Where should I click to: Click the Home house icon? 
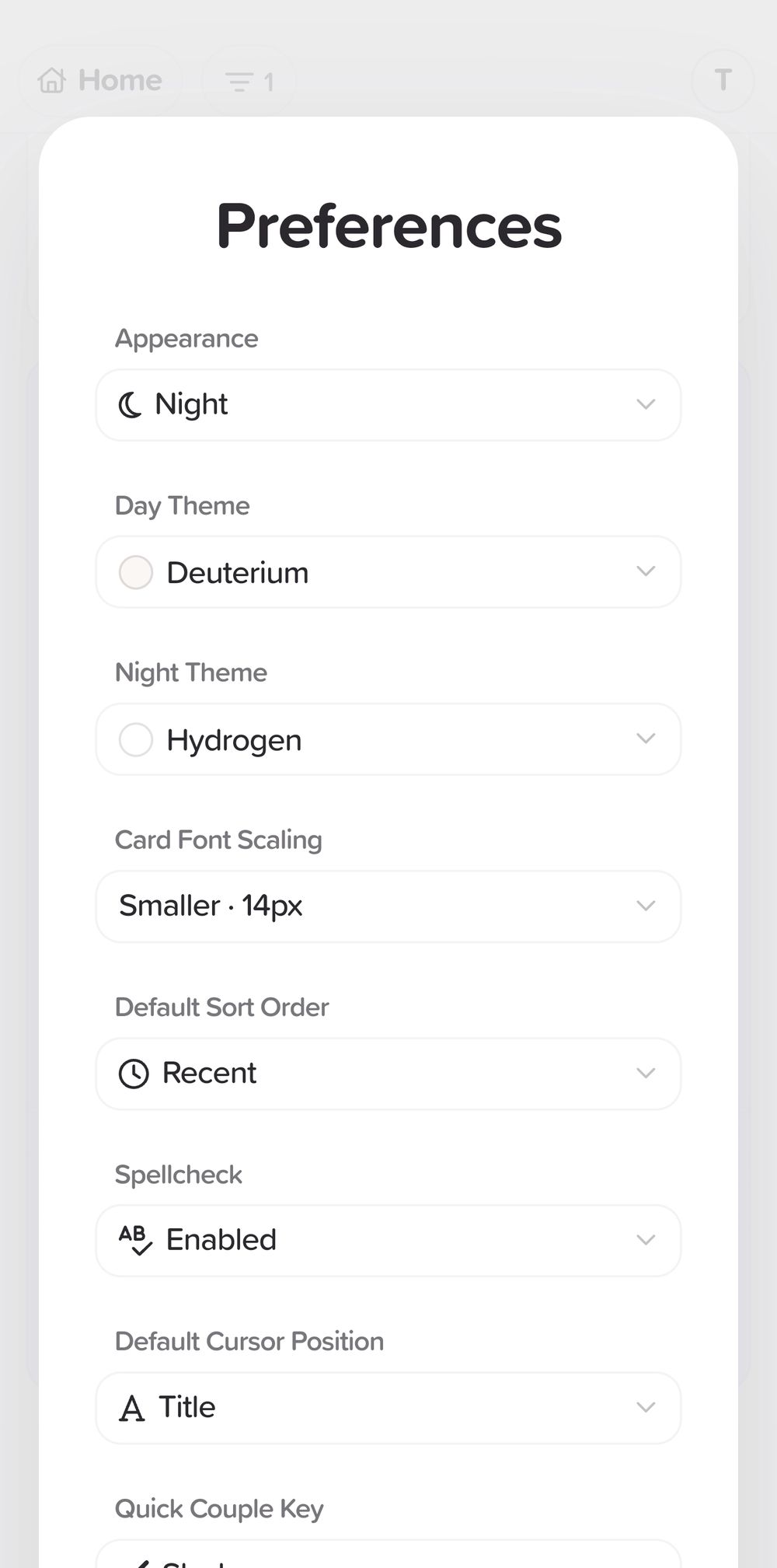pyautogui.click(x=52, y=80)
